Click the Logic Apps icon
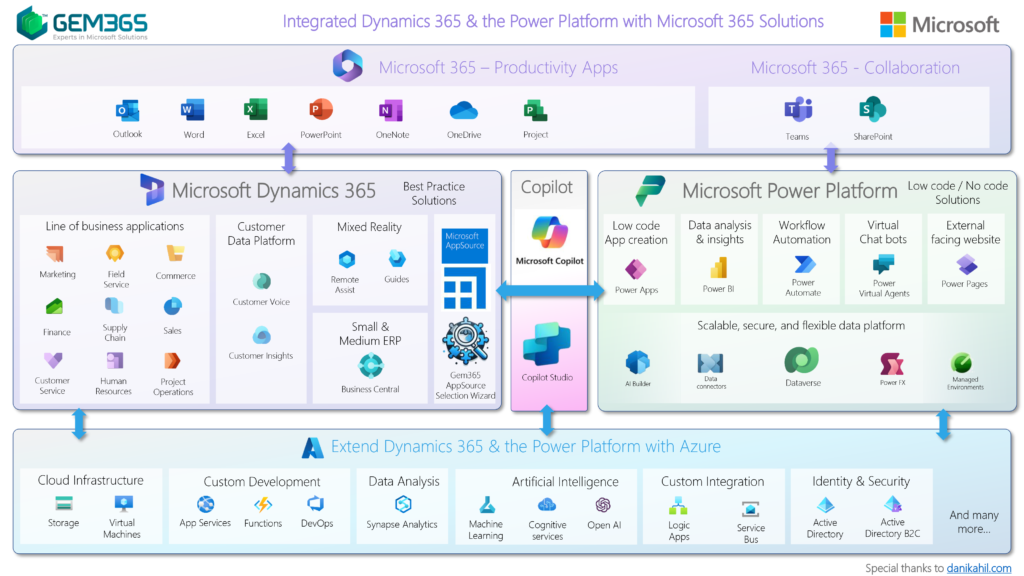 point(679,505)
